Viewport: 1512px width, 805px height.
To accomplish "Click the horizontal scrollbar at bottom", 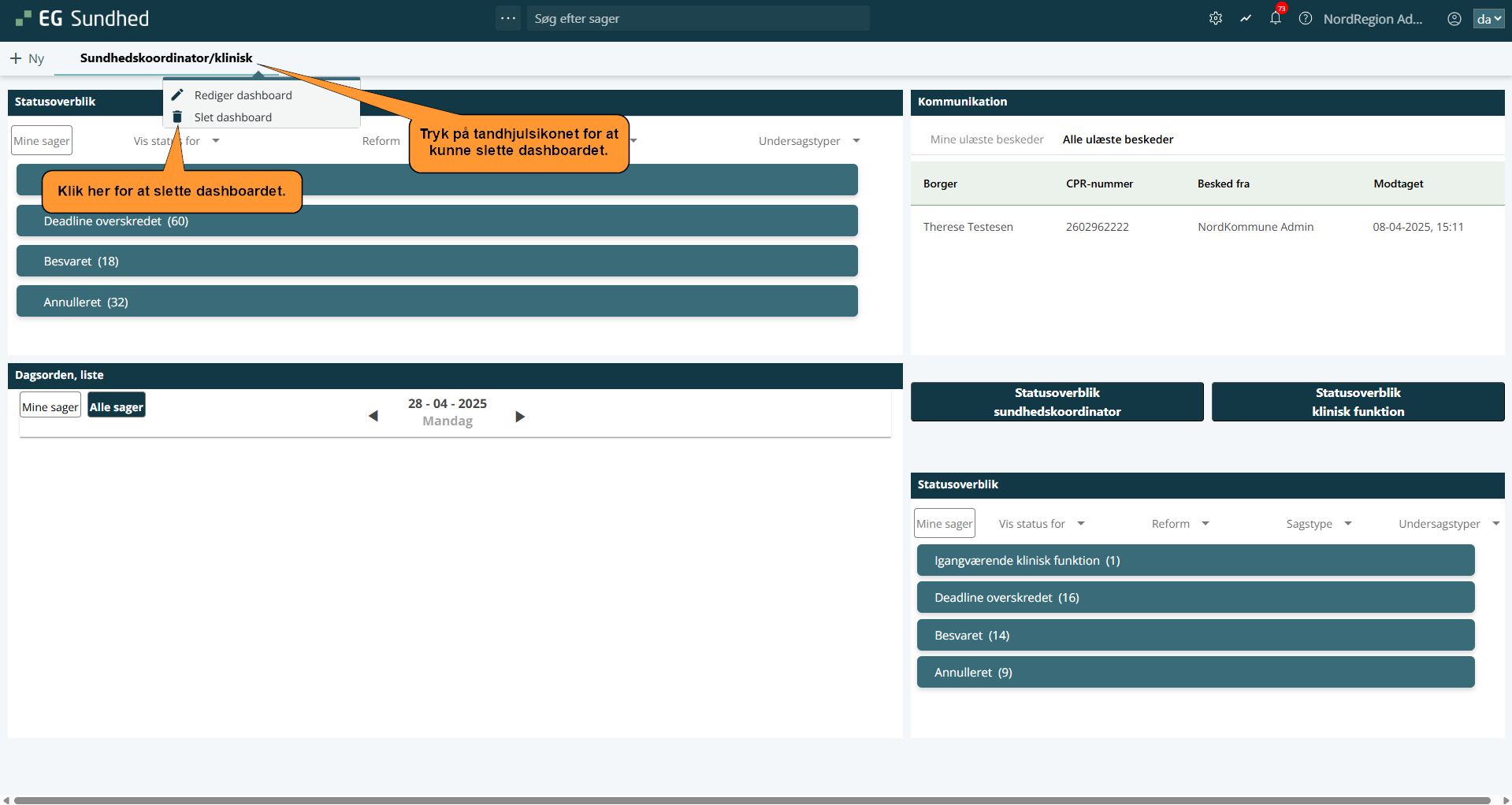I will [752, 800].
